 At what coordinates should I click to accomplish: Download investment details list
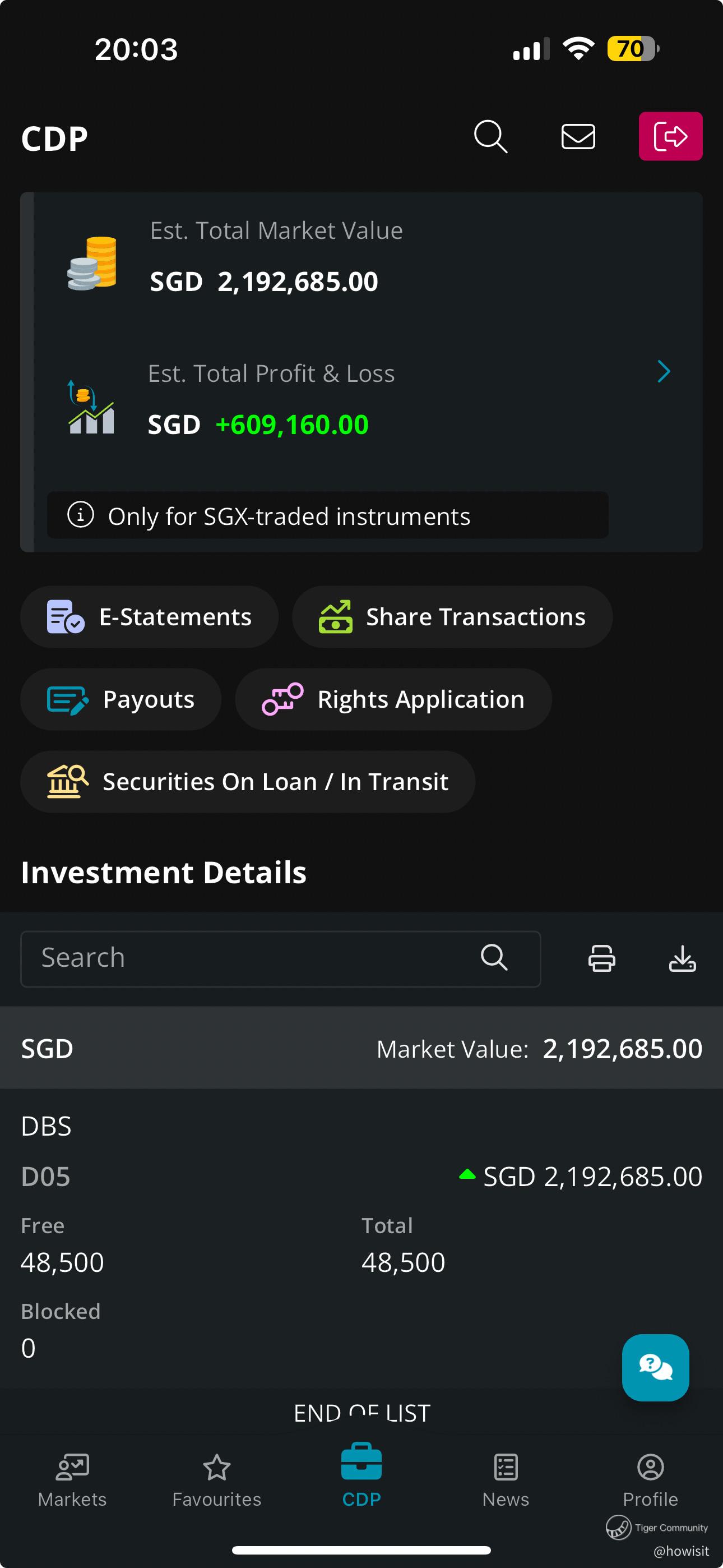point(682,959)
